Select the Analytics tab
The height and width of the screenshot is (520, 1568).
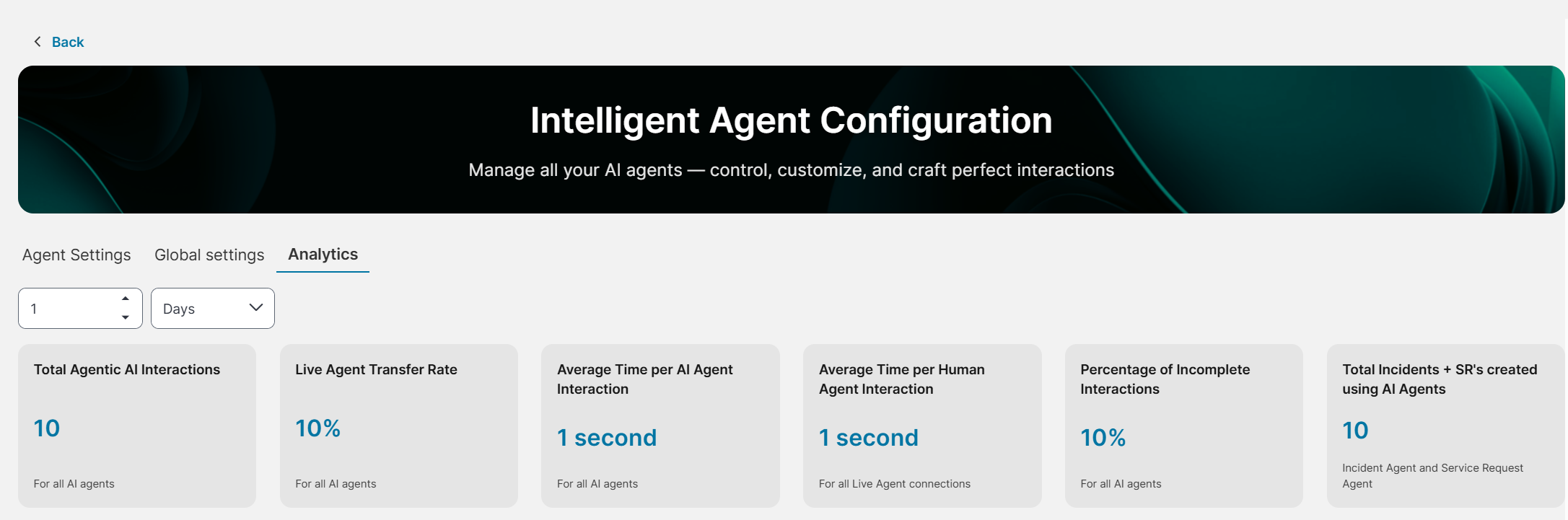click(x=323, y=254)
